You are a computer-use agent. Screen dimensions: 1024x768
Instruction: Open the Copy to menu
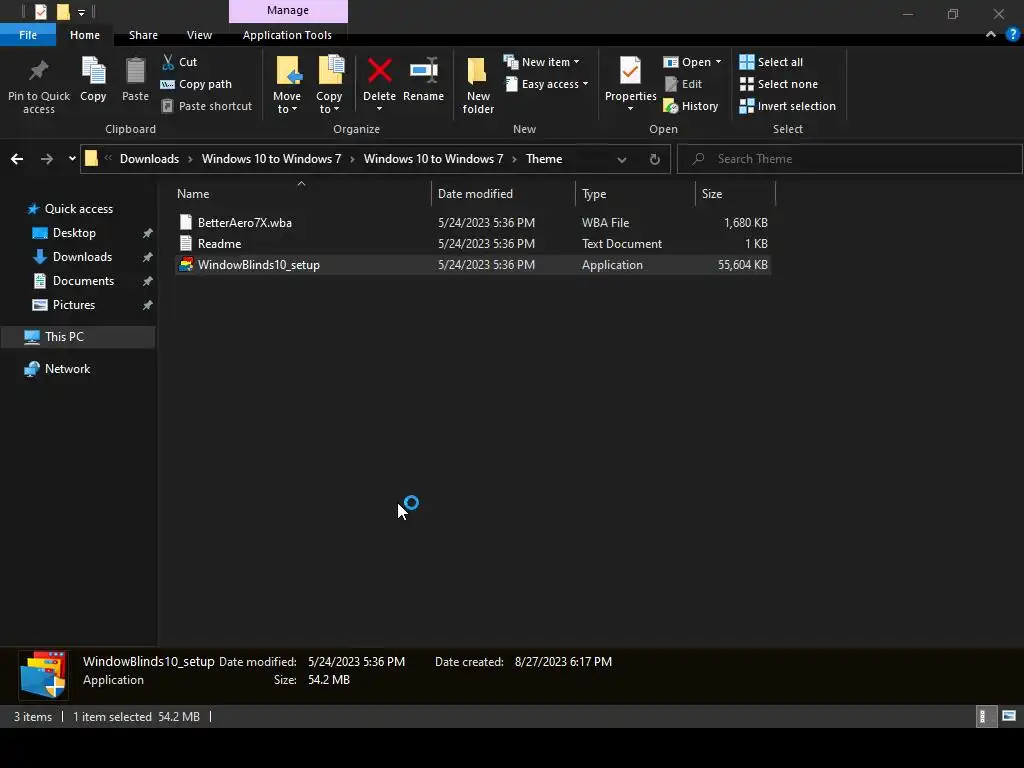329,85
